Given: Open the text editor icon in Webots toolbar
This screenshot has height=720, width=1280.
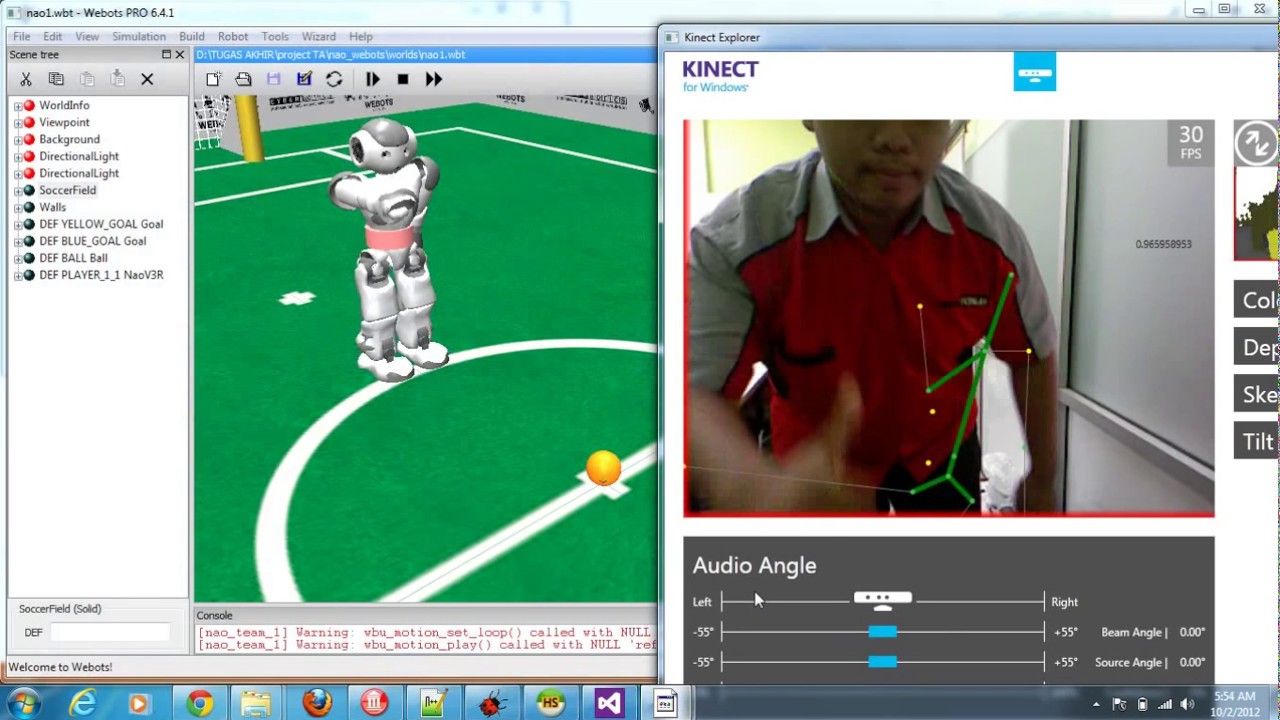Looking at the screenshot, I should (x=304, y=79).
